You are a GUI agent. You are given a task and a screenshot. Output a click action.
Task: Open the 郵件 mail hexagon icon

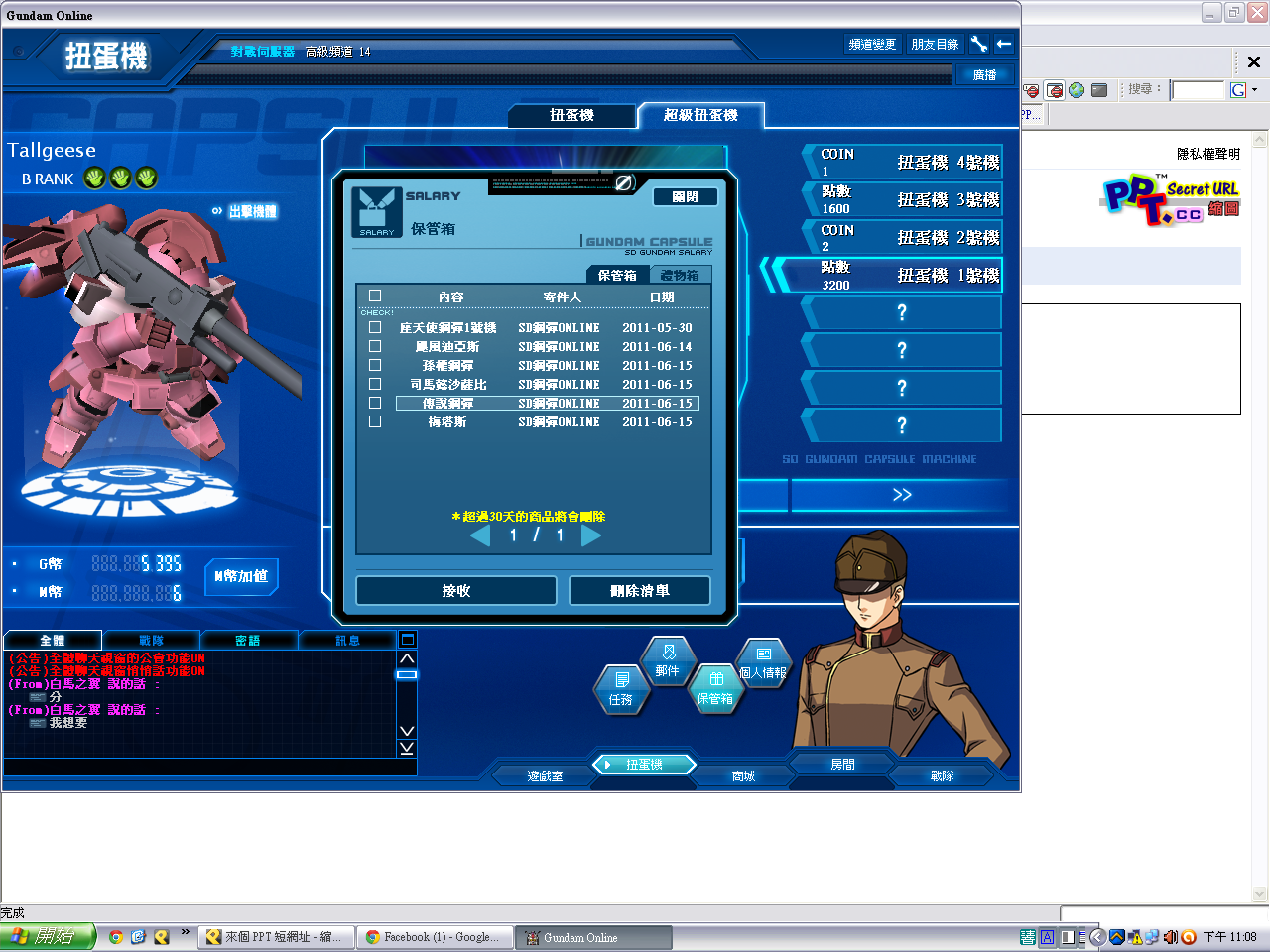coord(668,661)
